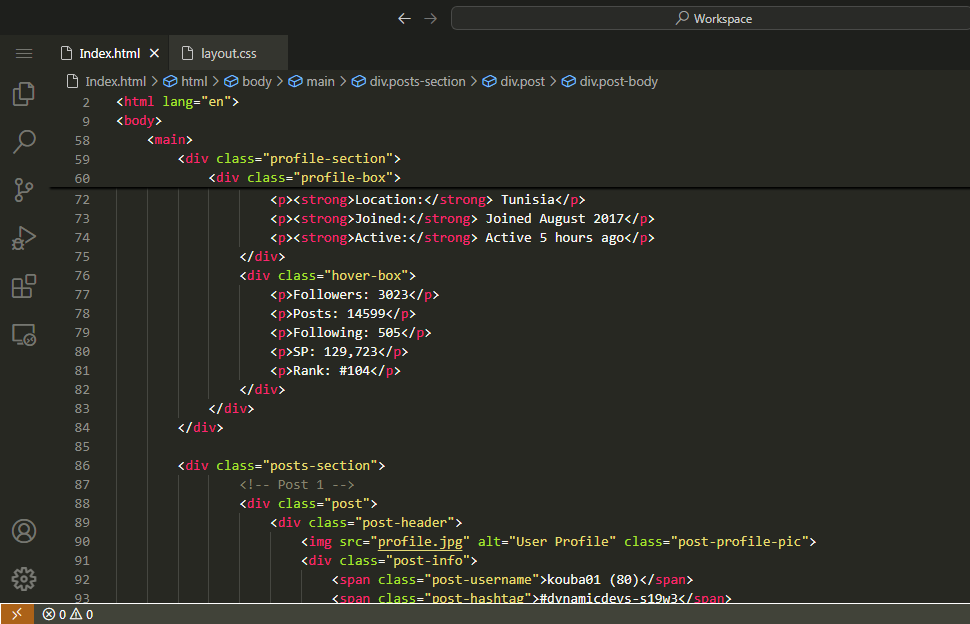Viewport: 970px width, 624px height.
Task: Open the Manage gear settings icon
Action: coord(24,578)
